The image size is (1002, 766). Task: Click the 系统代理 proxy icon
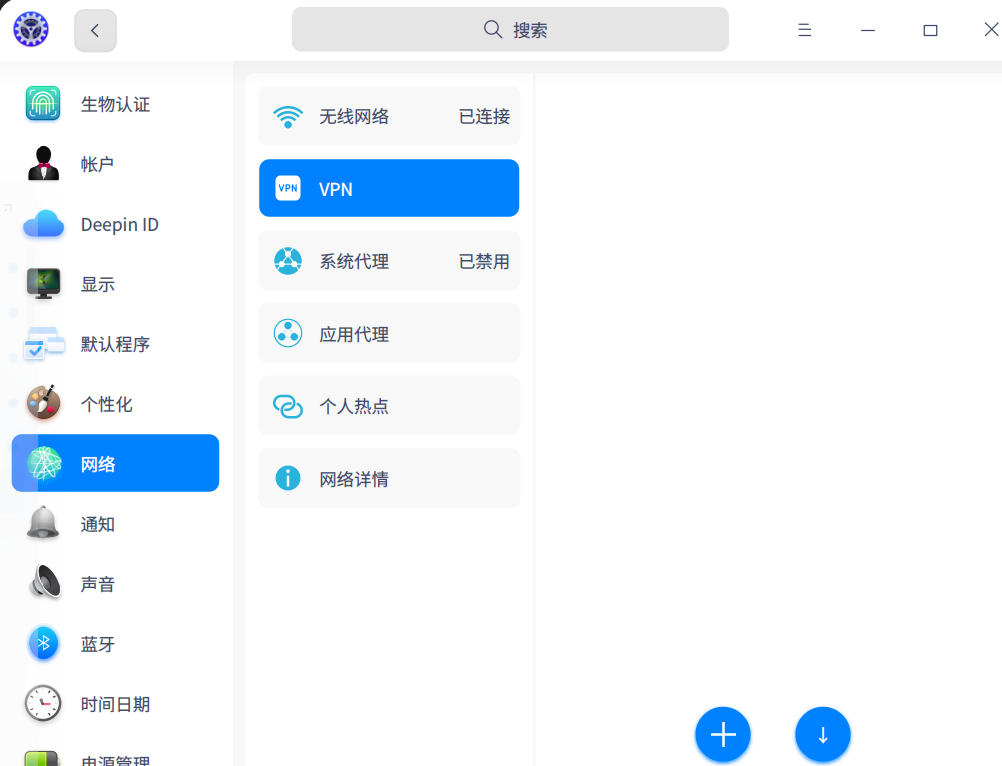click(x=288, y=261)
